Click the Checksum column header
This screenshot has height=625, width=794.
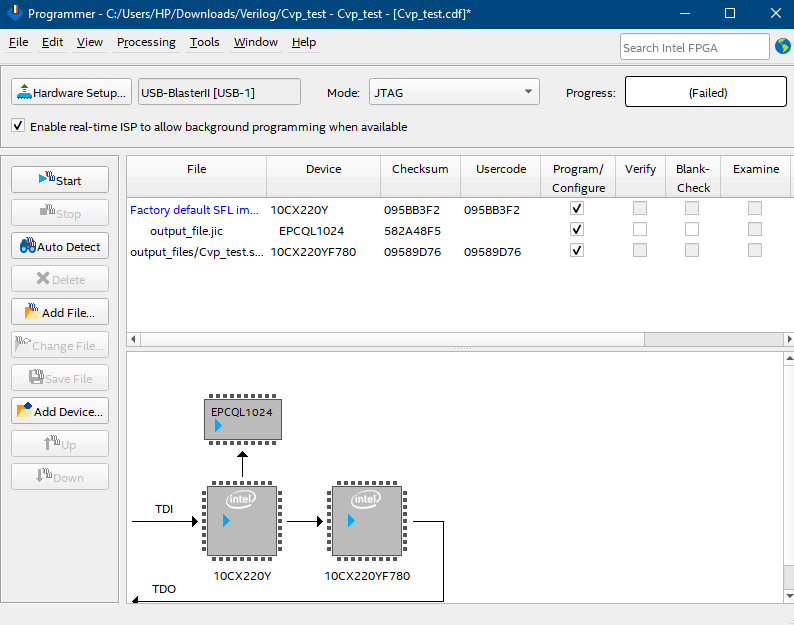(x=420, y=169)
